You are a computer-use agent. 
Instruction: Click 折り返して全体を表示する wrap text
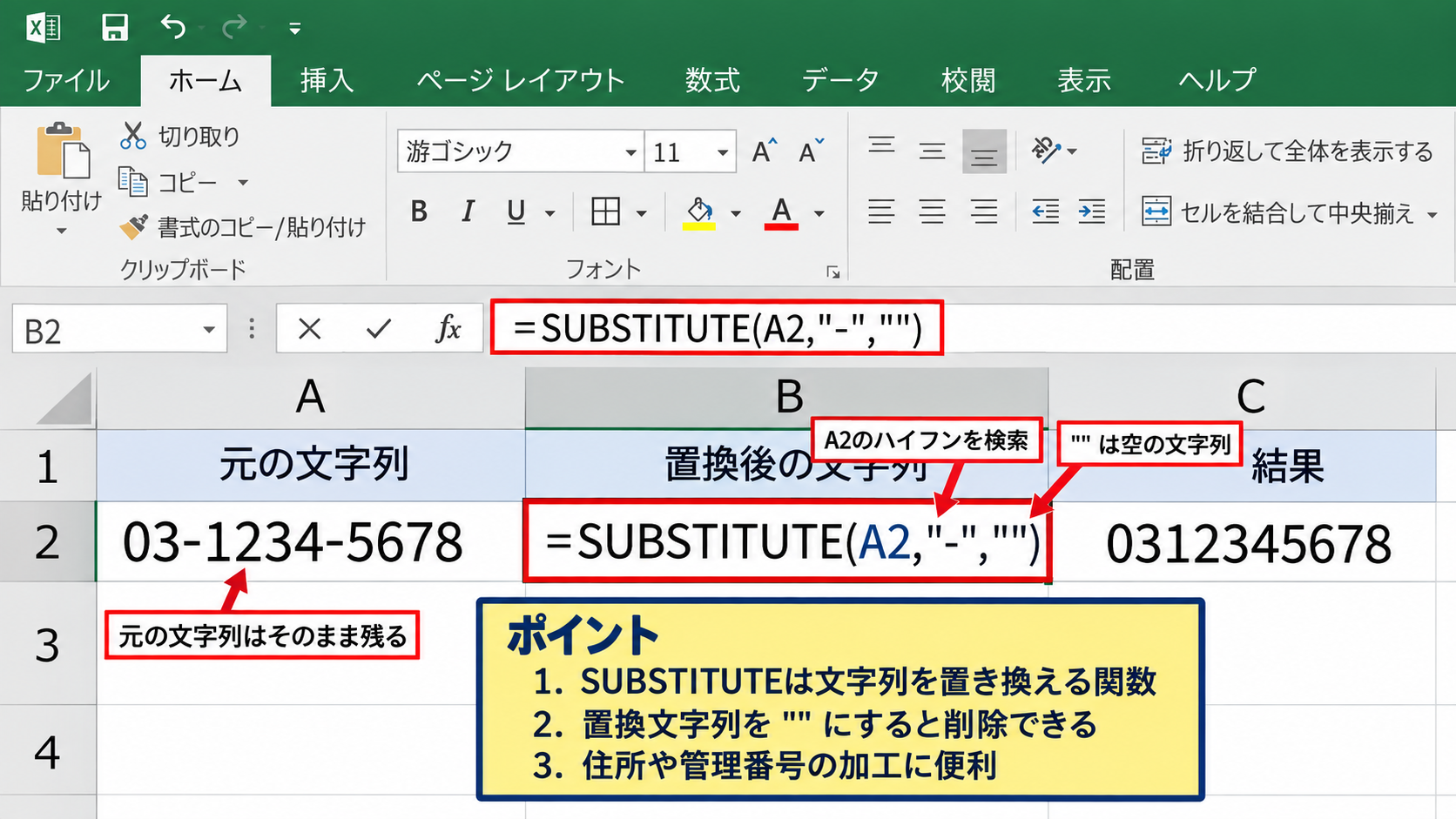tap(1287, 151)
